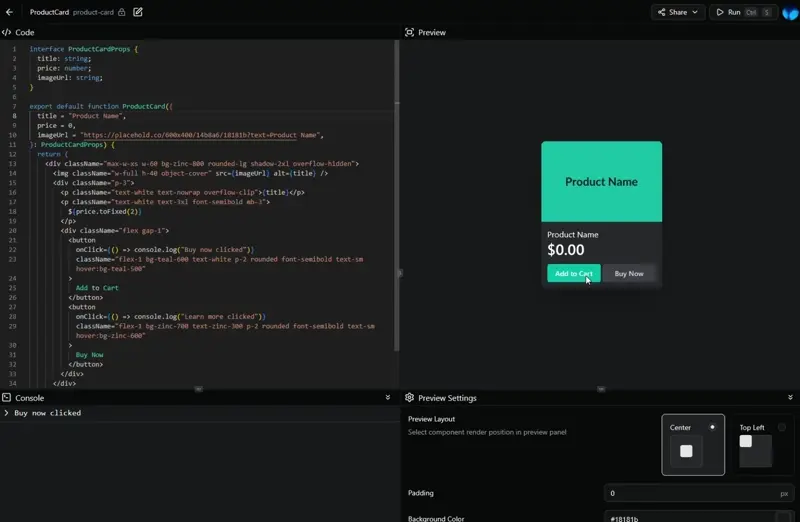This screenshot has height=522, width=800.
Task: Click the back arrow in top bar
Action: click(10, 12)
